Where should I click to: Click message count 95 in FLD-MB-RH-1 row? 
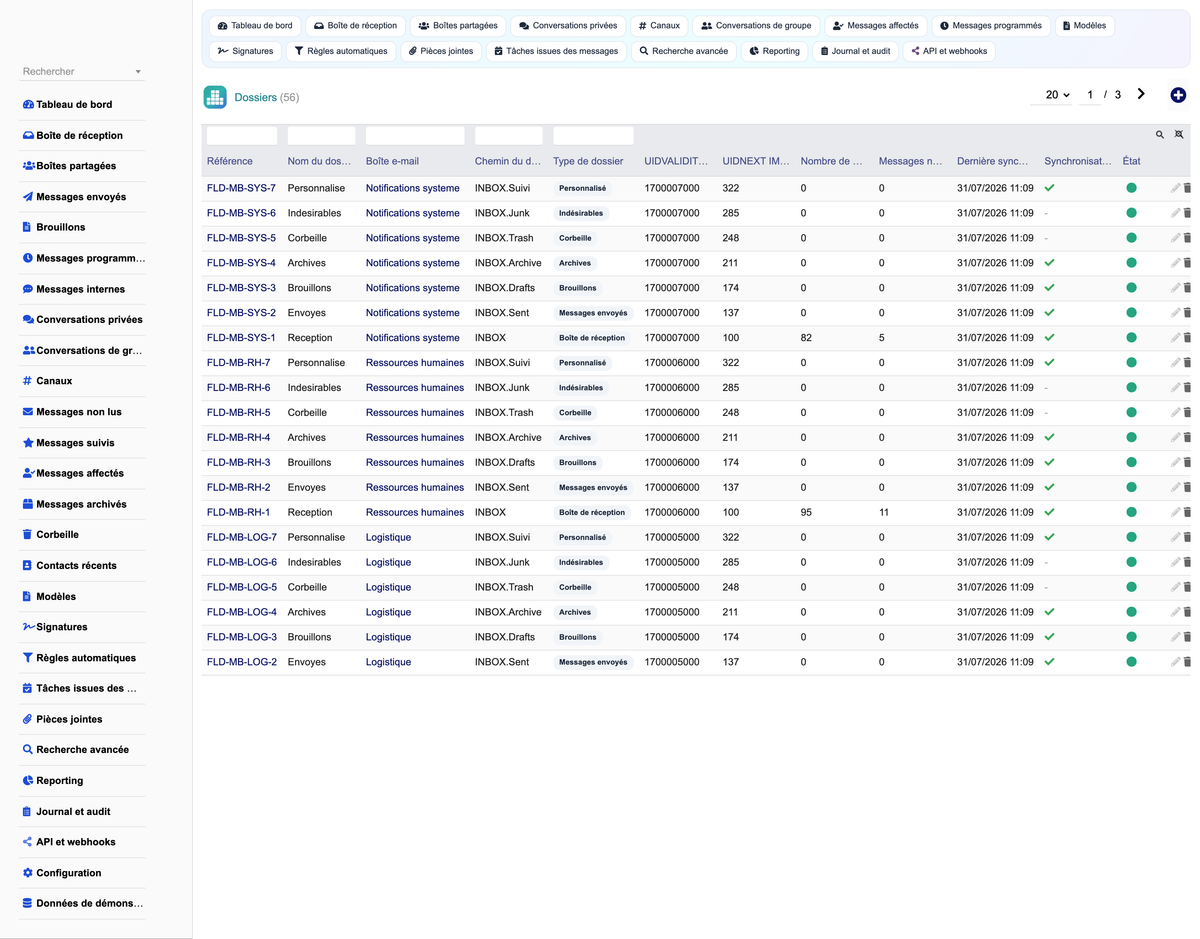tap(806, 512)
